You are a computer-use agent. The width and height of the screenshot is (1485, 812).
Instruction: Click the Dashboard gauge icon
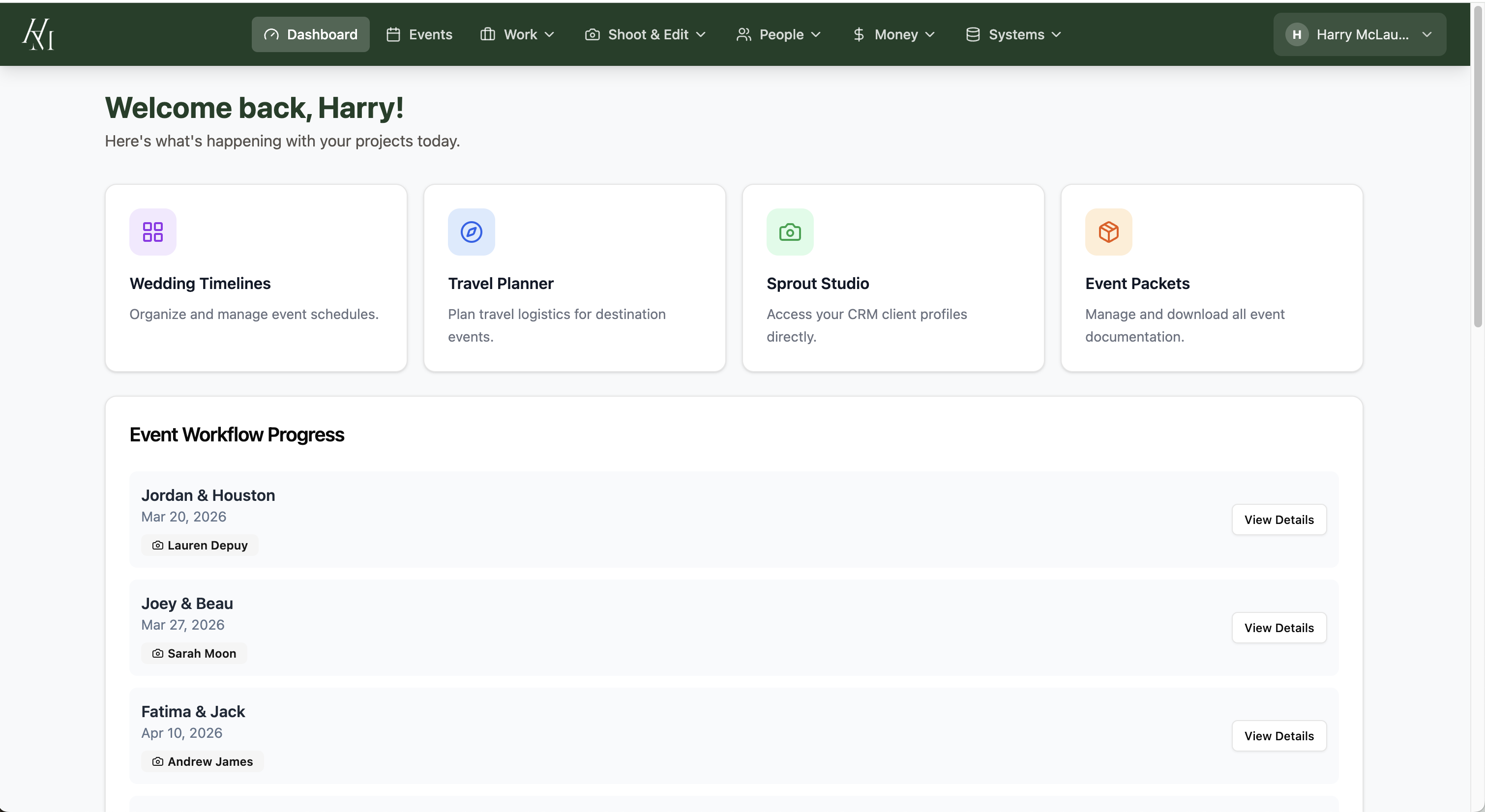[x=271, y=34]
